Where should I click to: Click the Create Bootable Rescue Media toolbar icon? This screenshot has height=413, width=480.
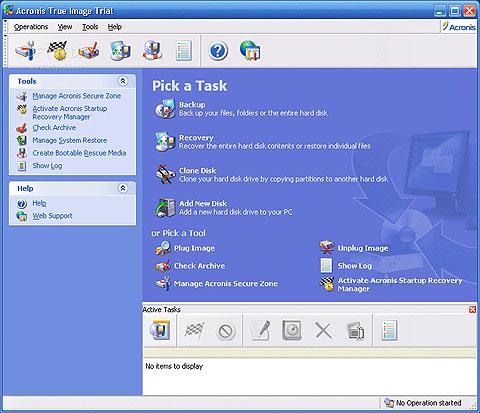[x=152, y=50]
